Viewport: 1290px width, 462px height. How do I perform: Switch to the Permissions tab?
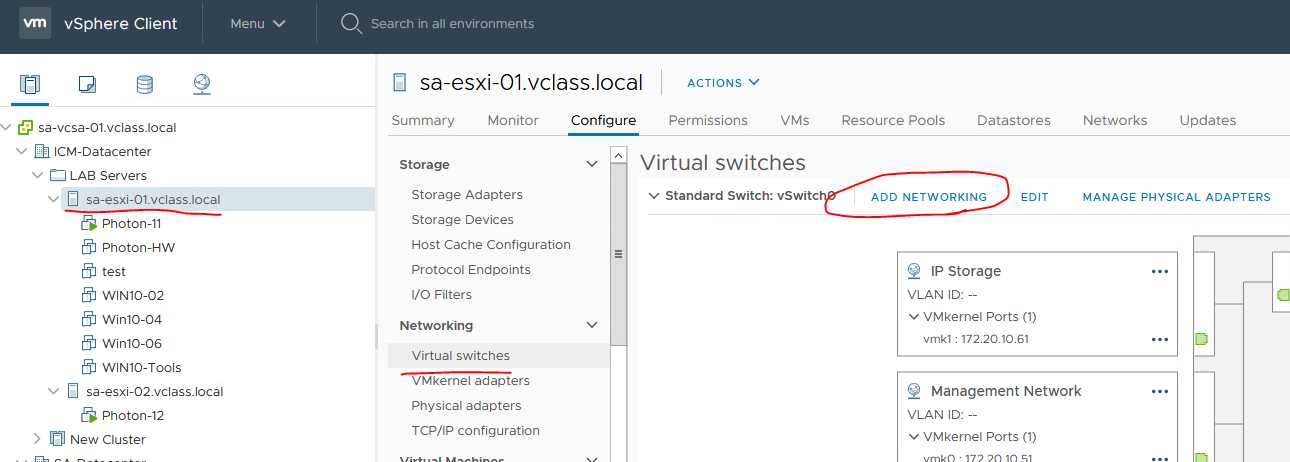pyautogui.click(x=708, y=120)
